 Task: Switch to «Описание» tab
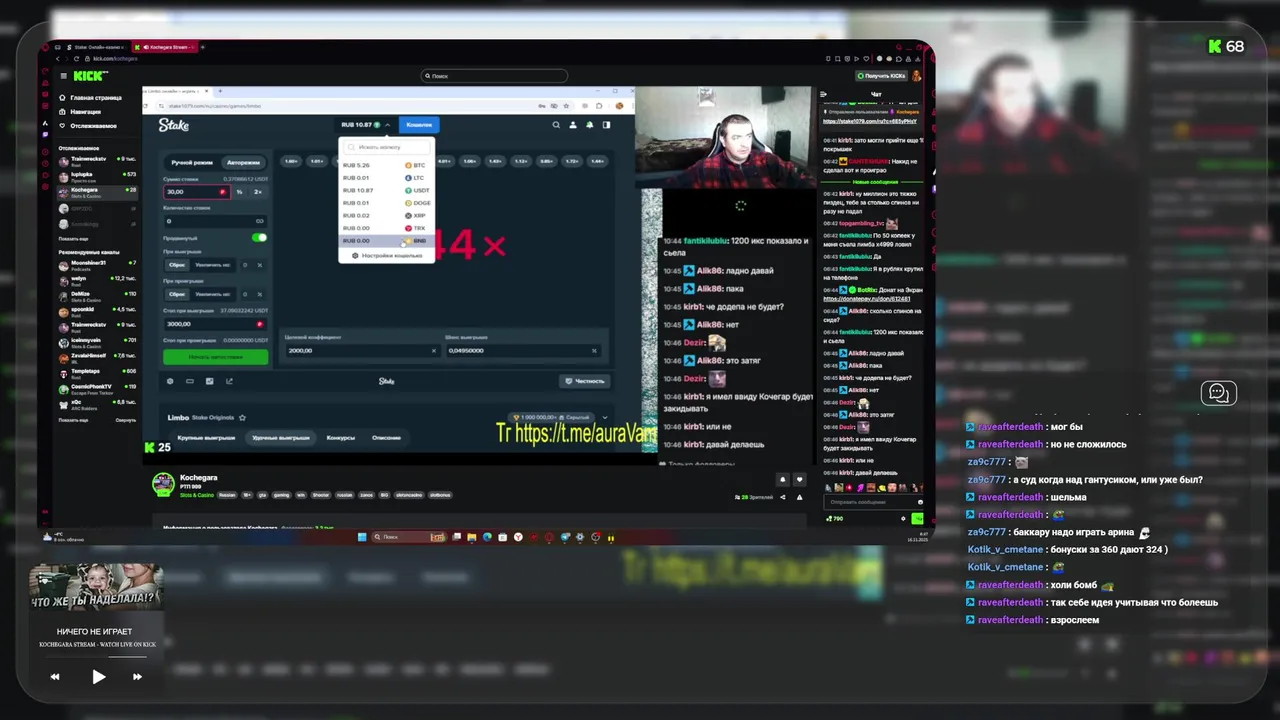[x=386, y=438]
